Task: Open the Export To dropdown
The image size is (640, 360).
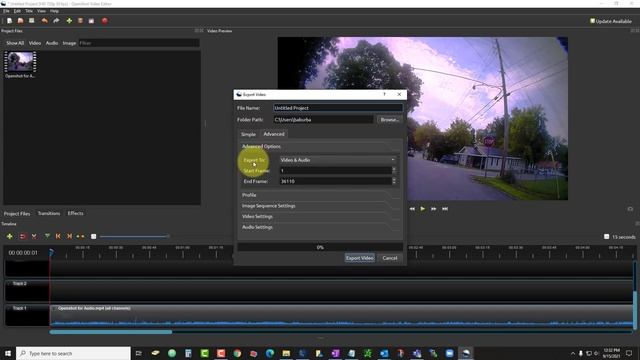Action: click(338, 160)
